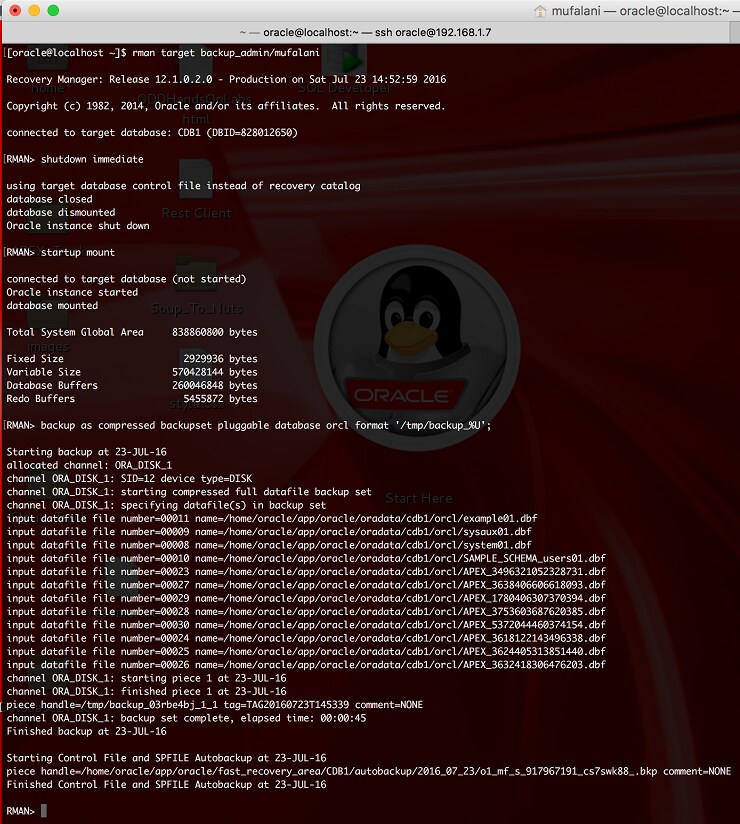Click the APEX_3496321052328731.dbf datafile line
This screenshot has height=824, width=740.
306,572
